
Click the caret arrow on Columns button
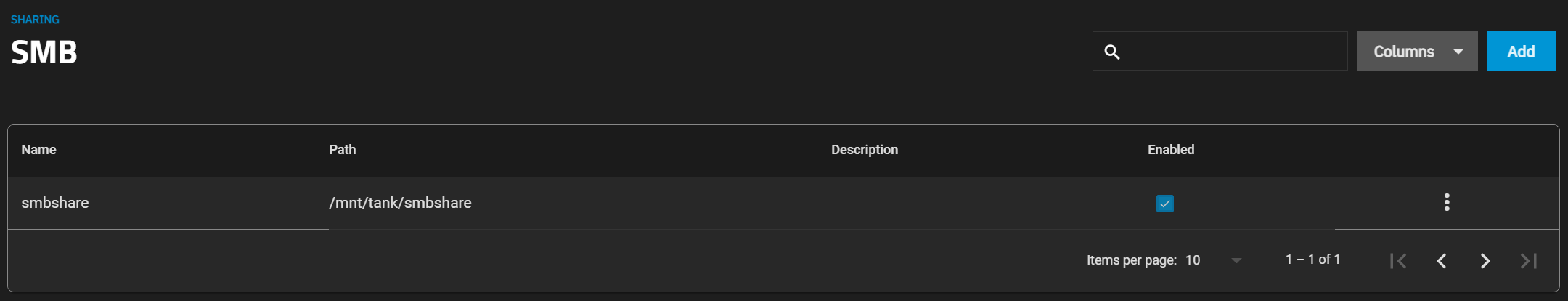coord(1458,52)
